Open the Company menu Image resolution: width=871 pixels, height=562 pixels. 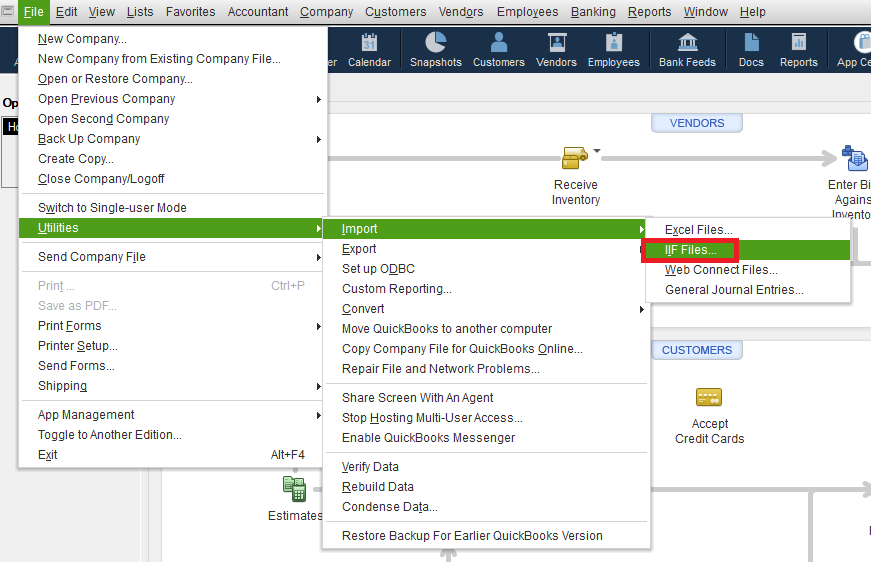tap(326, 12)
